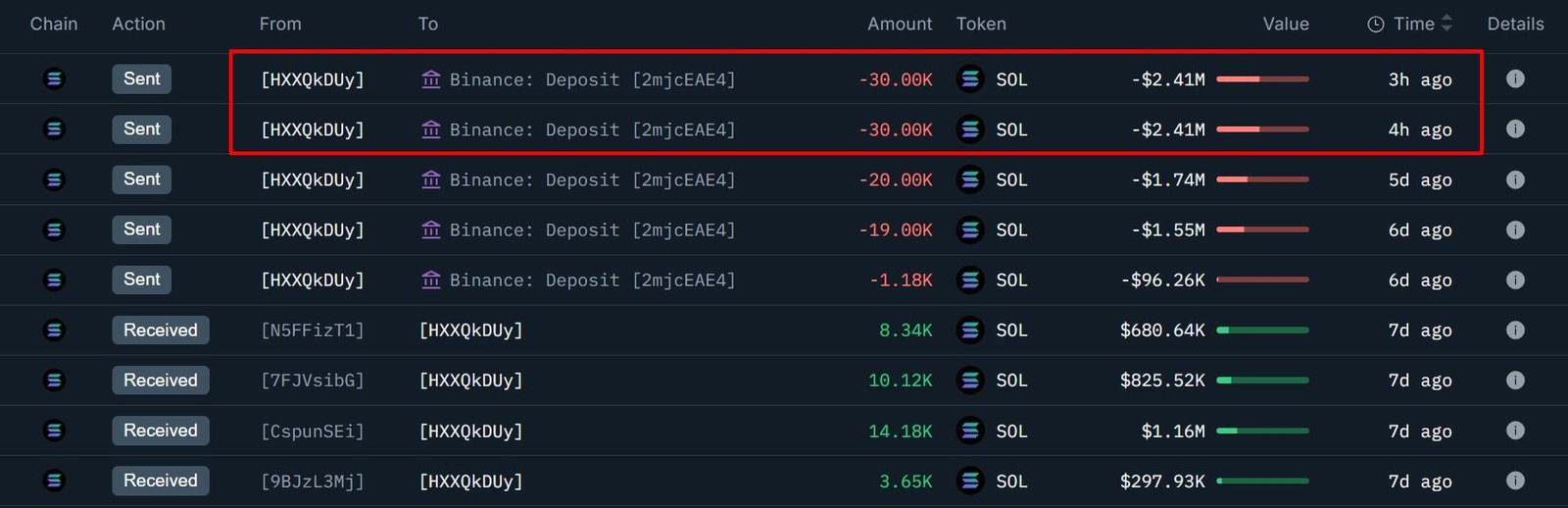The image size is (1568, 508).
Task: Open Binance Deposit 2mjcEAE4 link in 6d -$1.55M row
Action: point(592,230)
